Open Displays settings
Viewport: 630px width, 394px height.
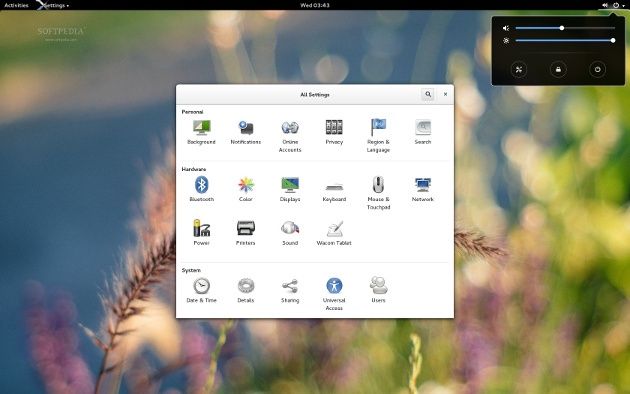point(290,189)
